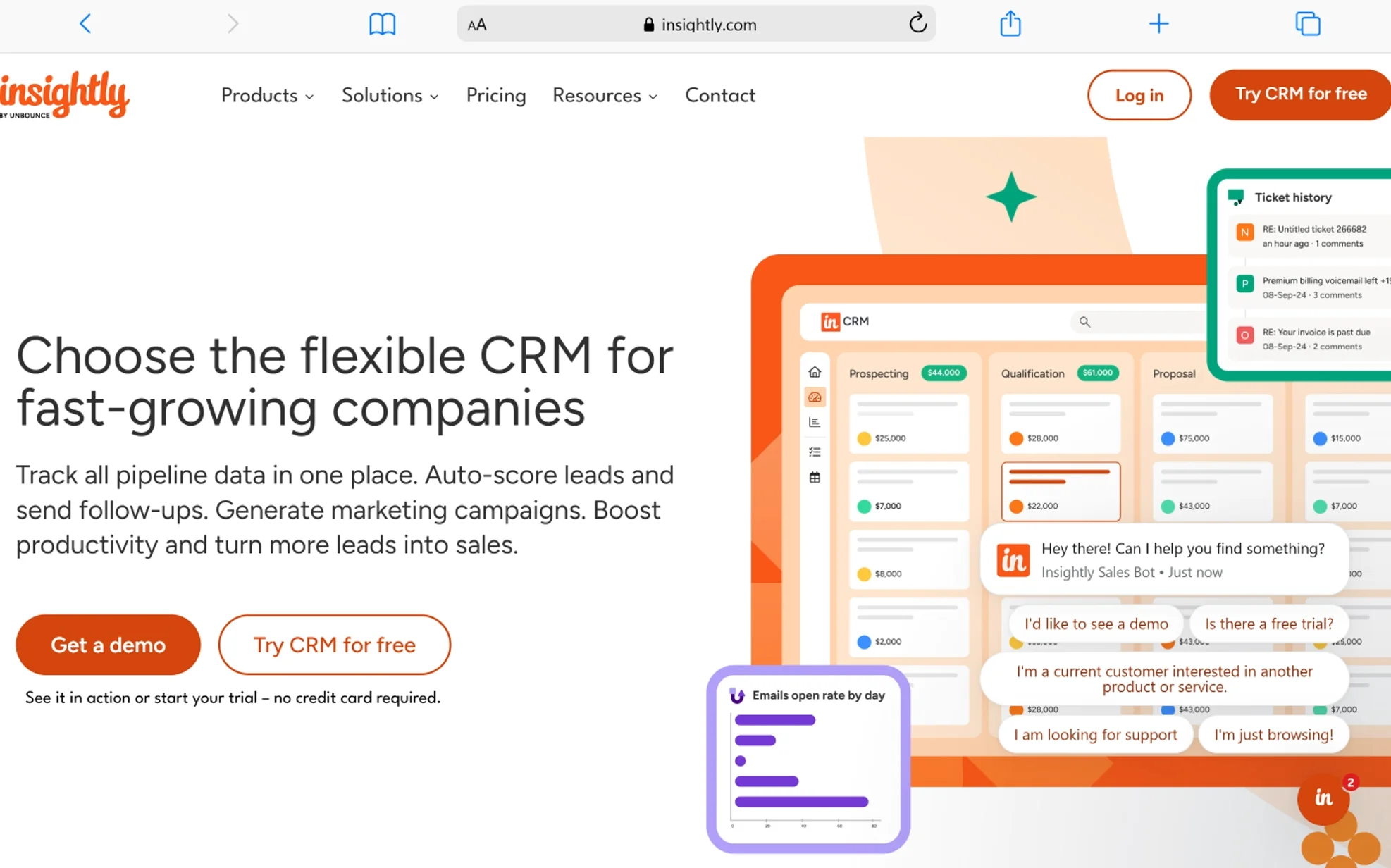The height and width of the screenshot is (868, 1391).
Task: Open the Safari share sheet icon
Action: pos(1010,23)
